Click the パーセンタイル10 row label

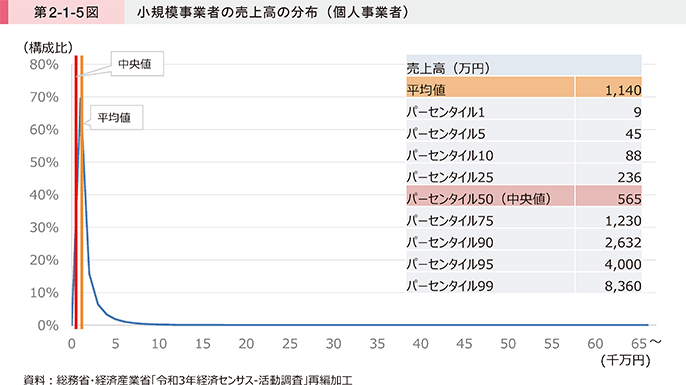pos(450,156)
